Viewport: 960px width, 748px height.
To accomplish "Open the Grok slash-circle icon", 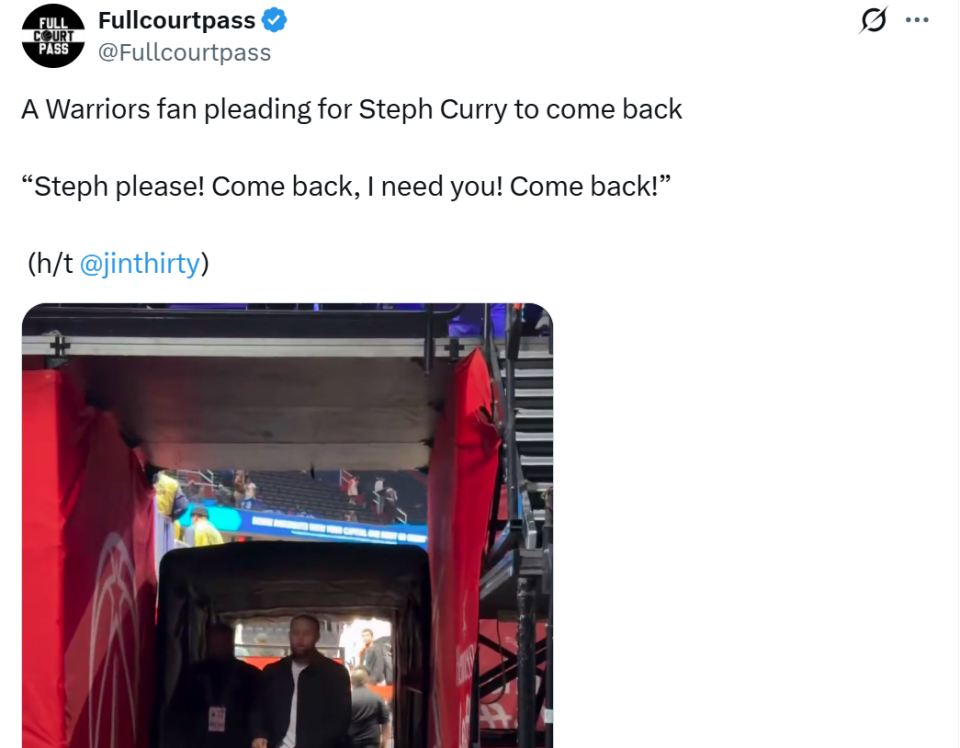I will 873,20.
